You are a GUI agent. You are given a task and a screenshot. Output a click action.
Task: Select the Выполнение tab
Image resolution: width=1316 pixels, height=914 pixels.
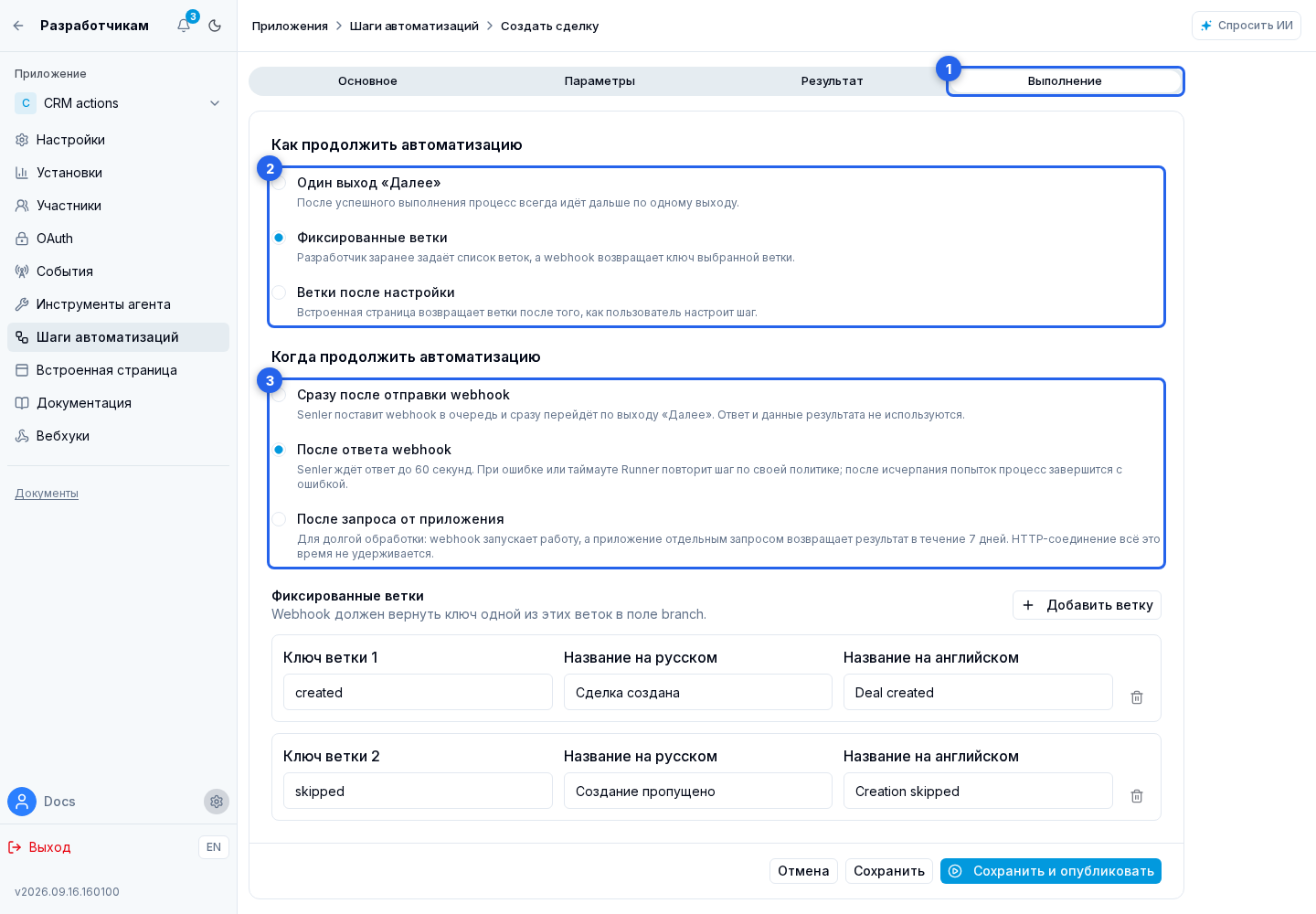click(1065, 81)
